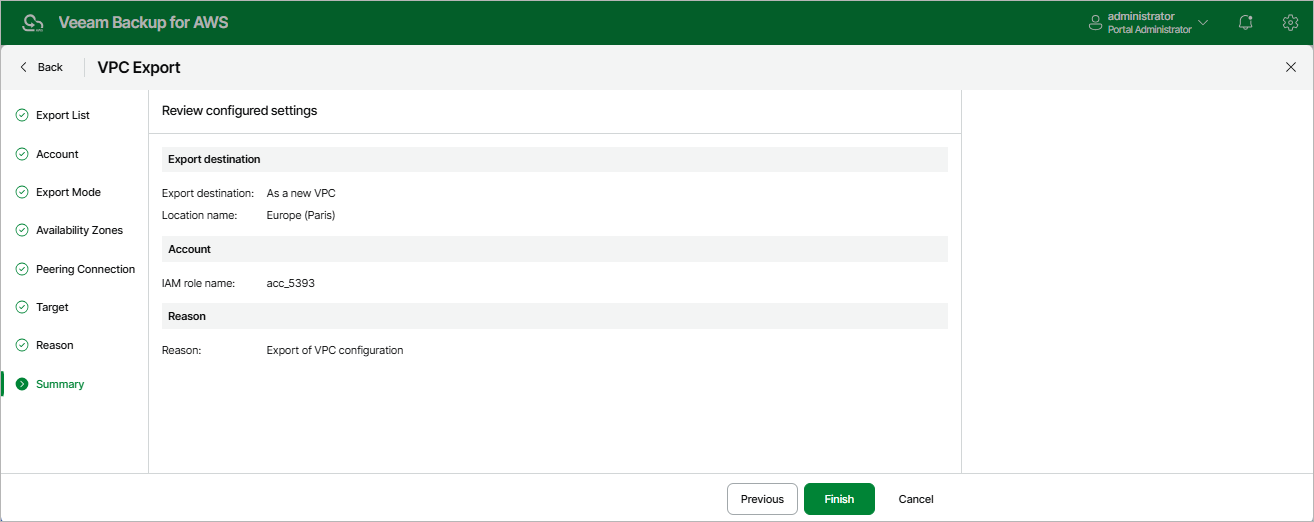This screenshot has width=1314, height=522.
Task: Open the settings gear menu
Action: pos(1290,22)
